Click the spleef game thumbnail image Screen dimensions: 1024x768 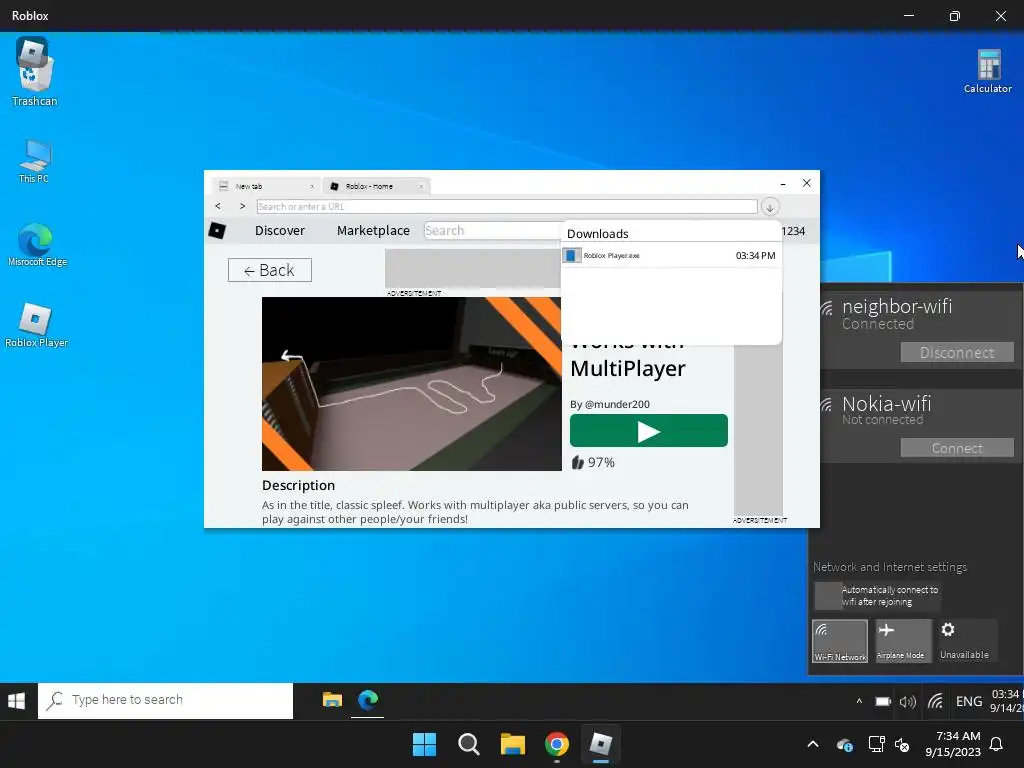pos(411,384)
